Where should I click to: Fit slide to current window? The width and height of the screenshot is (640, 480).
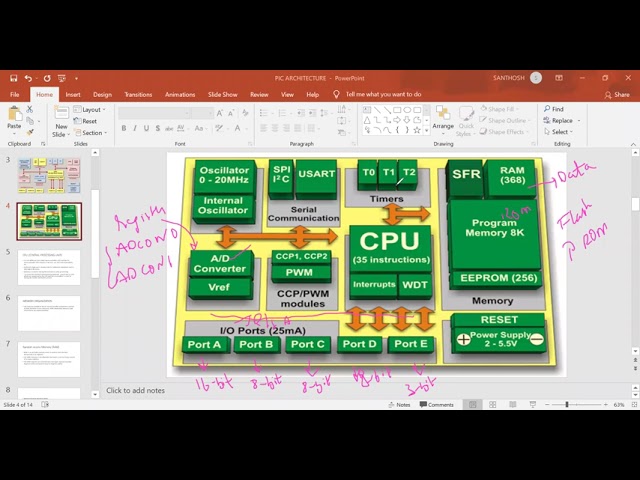(634, 404)
